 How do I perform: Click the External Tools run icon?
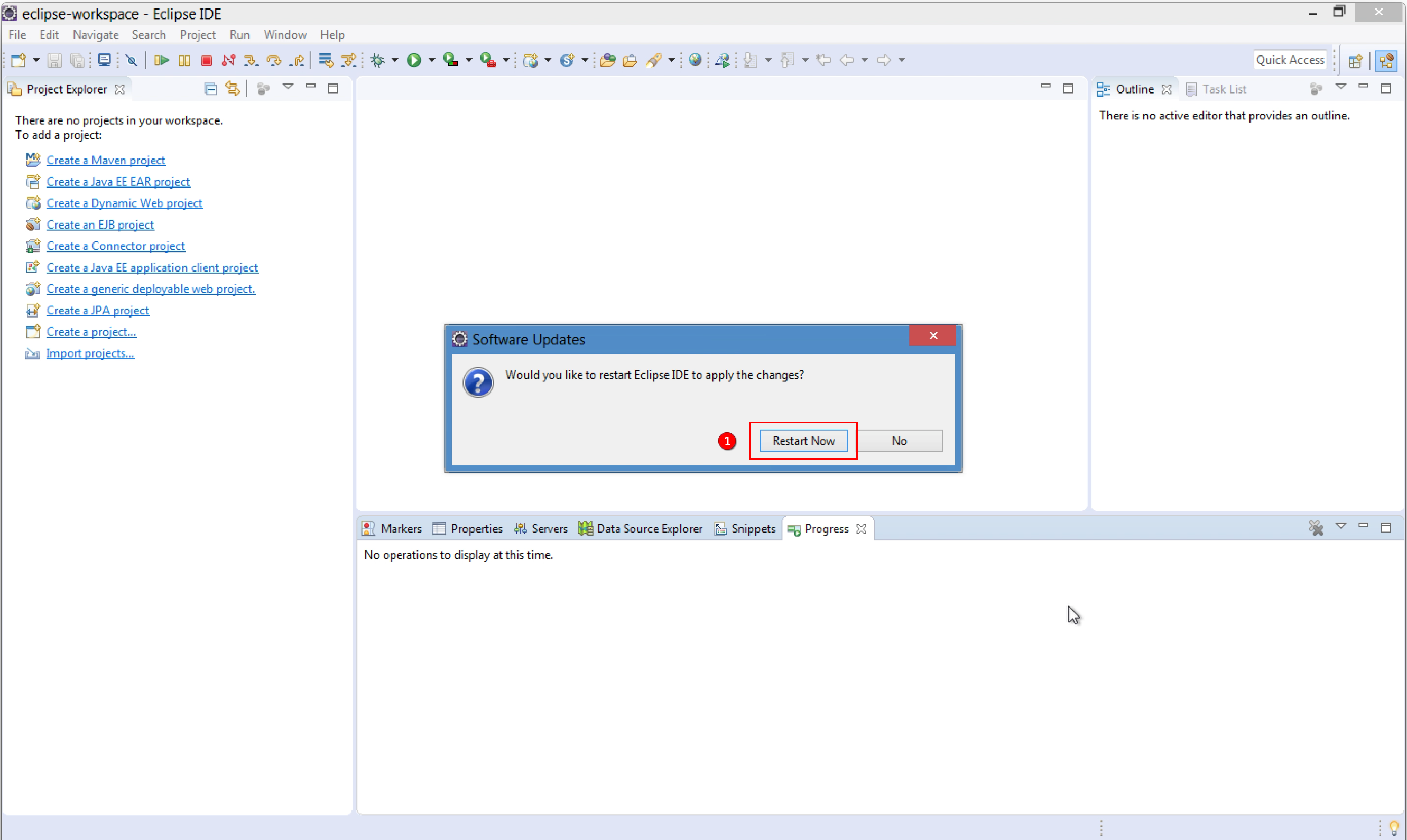coord(487,60)
